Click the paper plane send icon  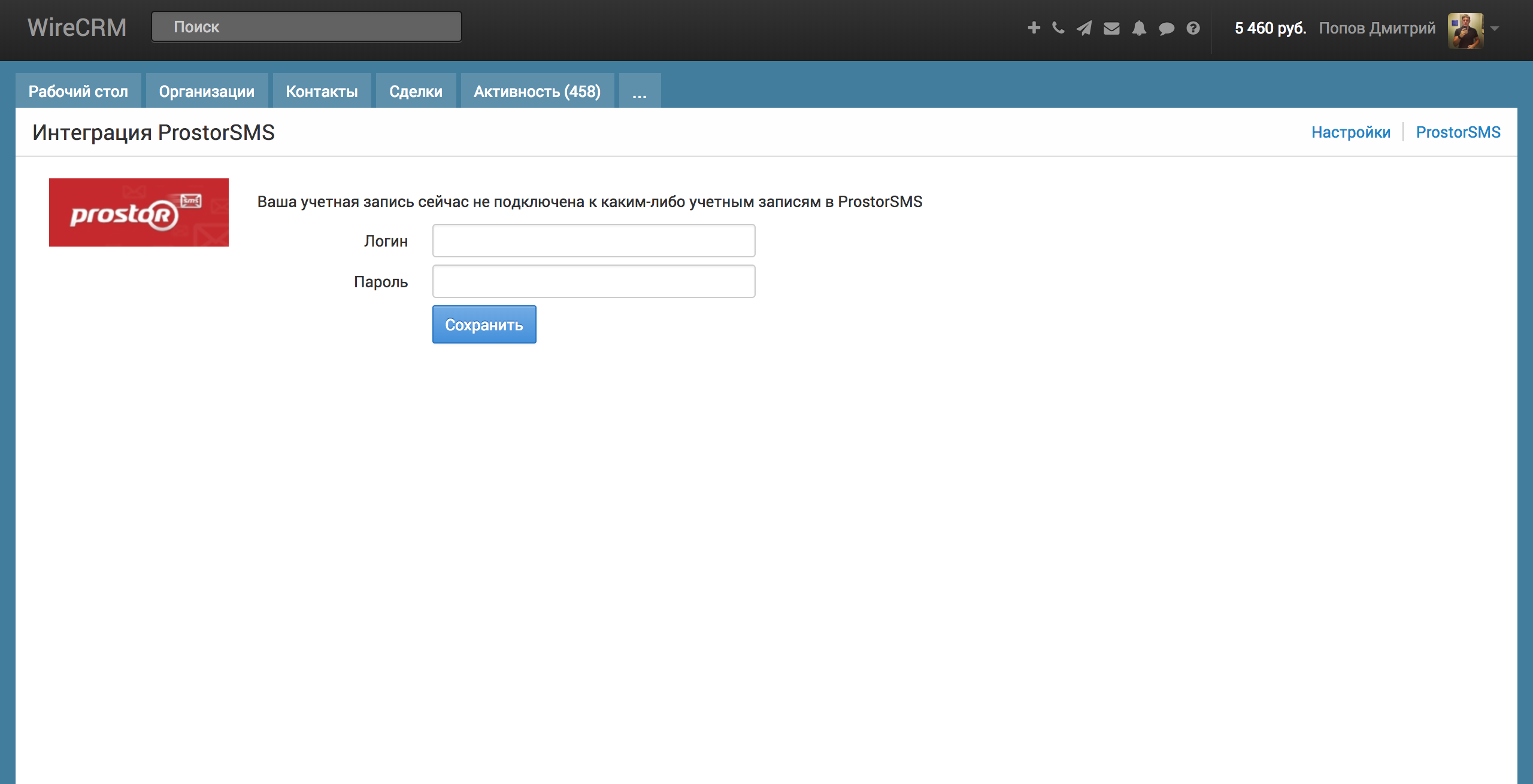(1084, 28)
